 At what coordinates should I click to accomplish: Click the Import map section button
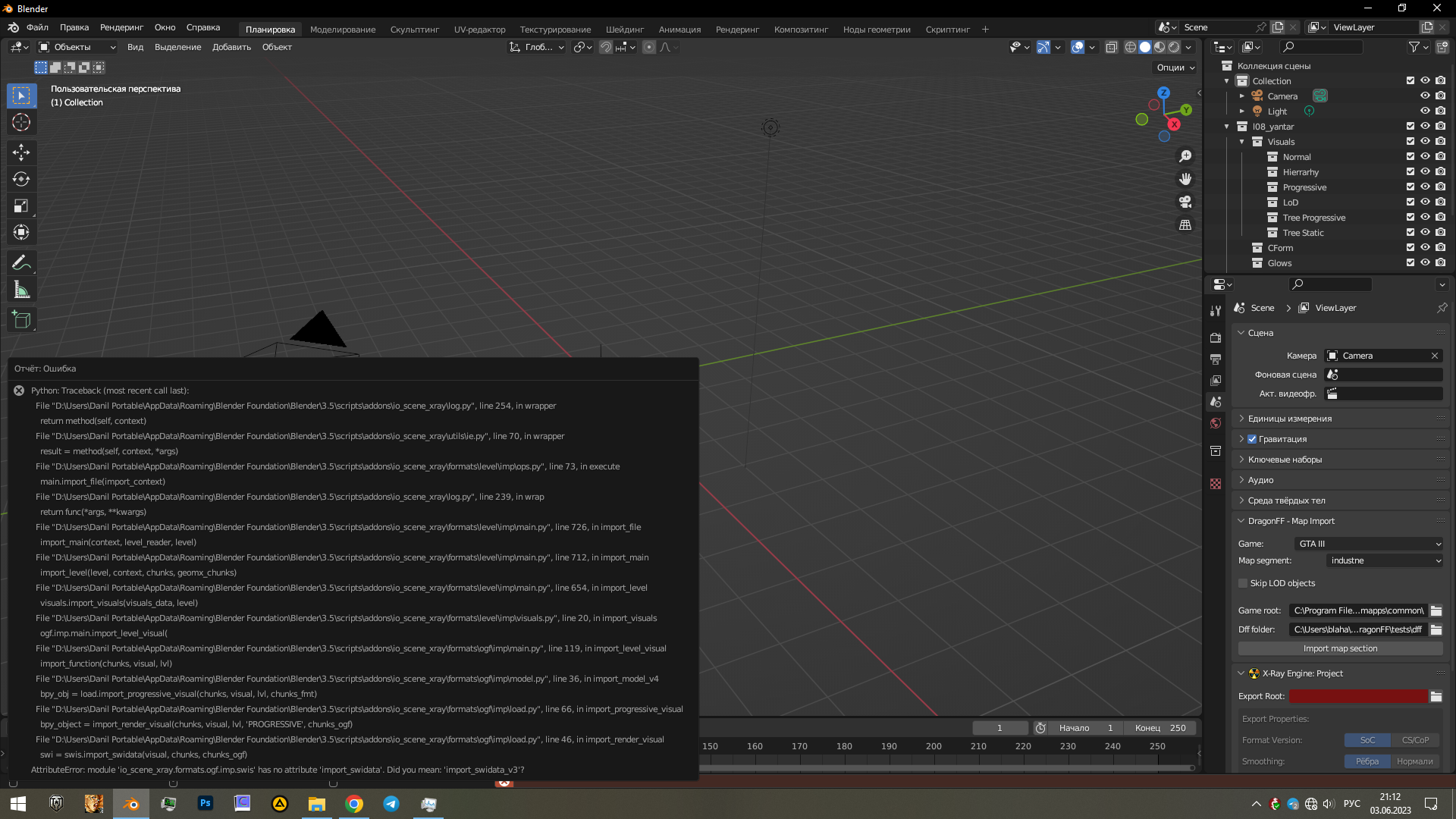point(1339,648)
